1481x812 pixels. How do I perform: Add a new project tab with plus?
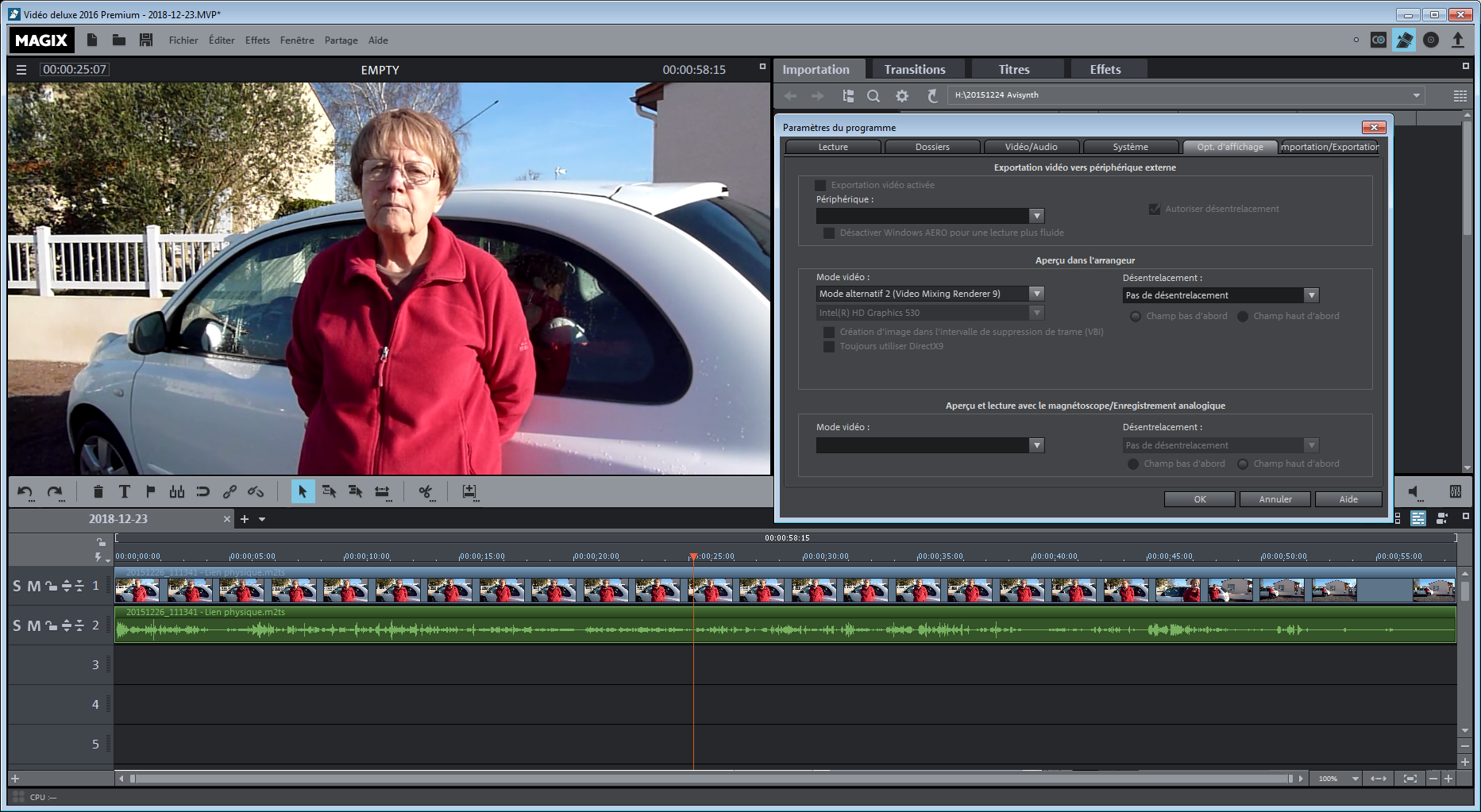tap(245, 520)
